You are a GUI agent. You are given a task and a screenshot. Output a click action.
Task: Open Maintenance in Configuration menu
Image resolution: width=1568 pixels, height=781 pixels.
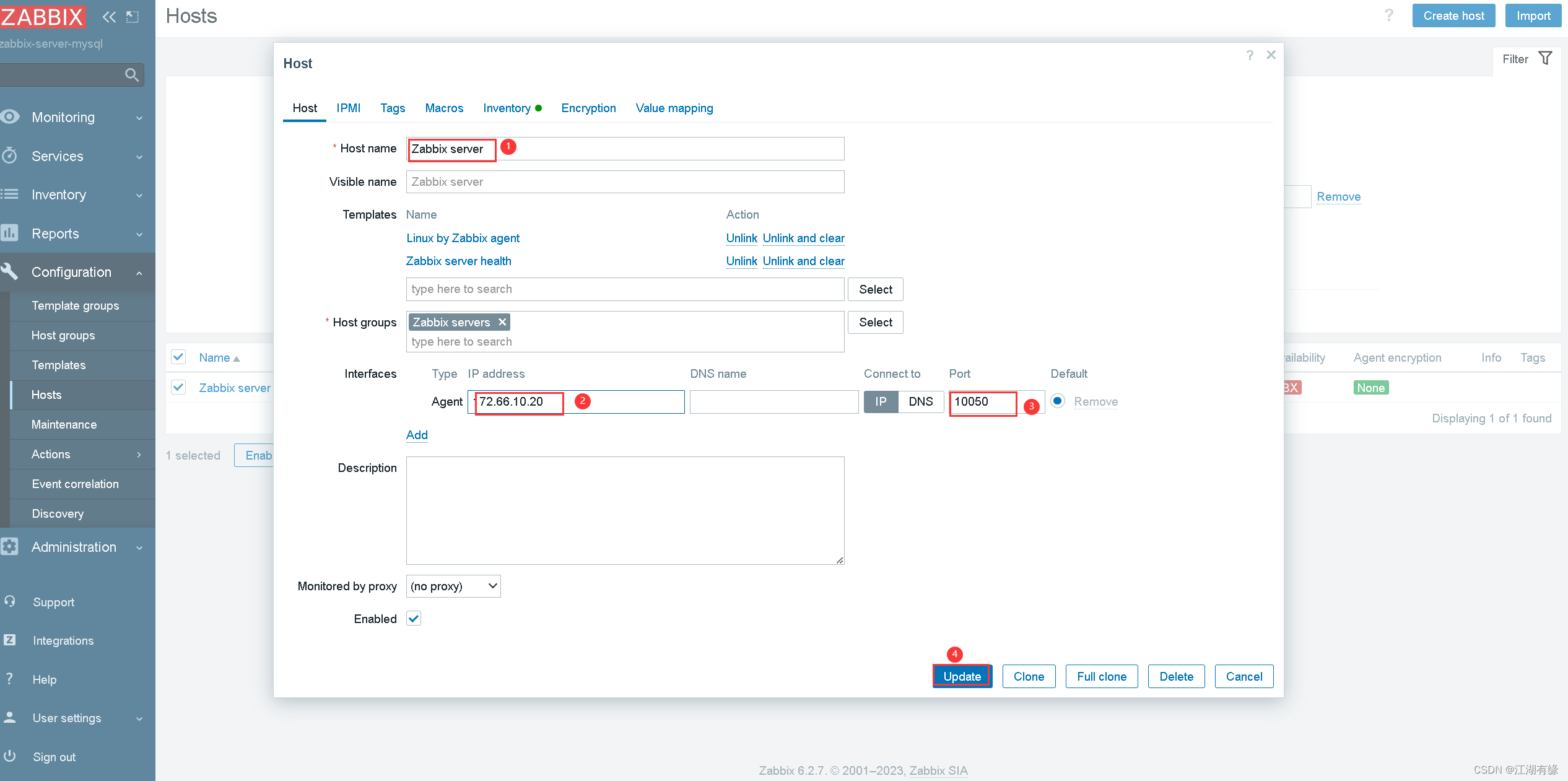point(82,424)
